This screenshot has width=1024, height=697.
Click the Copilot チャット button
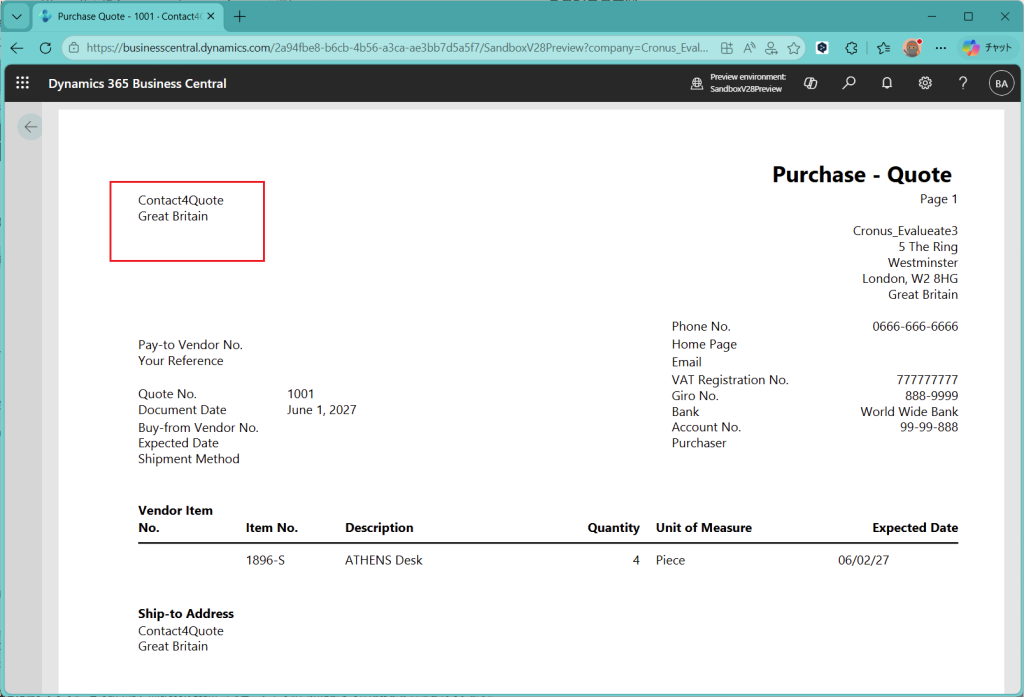pos(988,48)
